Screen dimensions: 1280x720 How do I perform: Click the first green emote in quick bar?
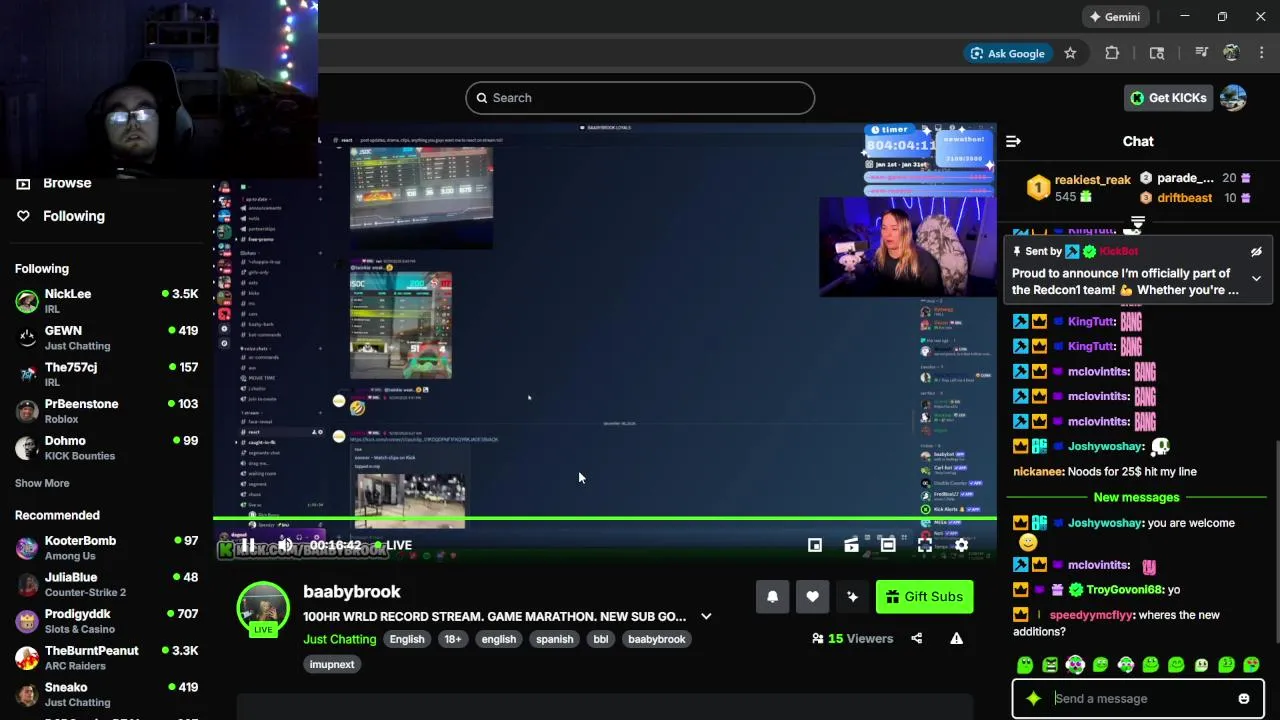point(1025,665)
